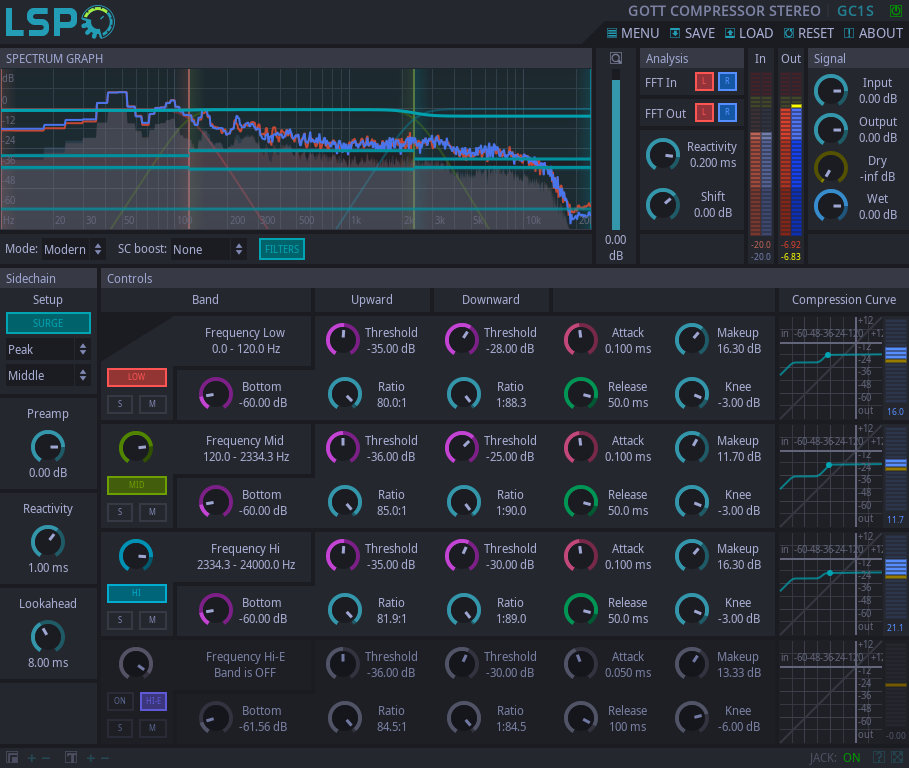909x768 pixels.
Task: Click LOAD in the top bar
Action: click(750, 33)
